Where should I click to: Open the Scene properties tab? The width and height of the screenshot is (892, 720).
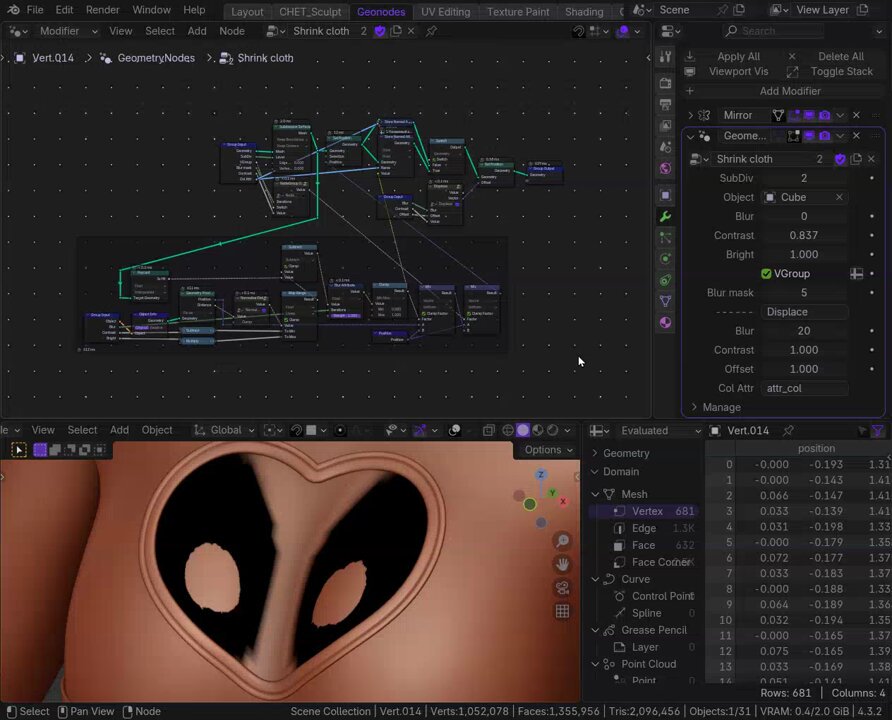[x=665, y=147]
